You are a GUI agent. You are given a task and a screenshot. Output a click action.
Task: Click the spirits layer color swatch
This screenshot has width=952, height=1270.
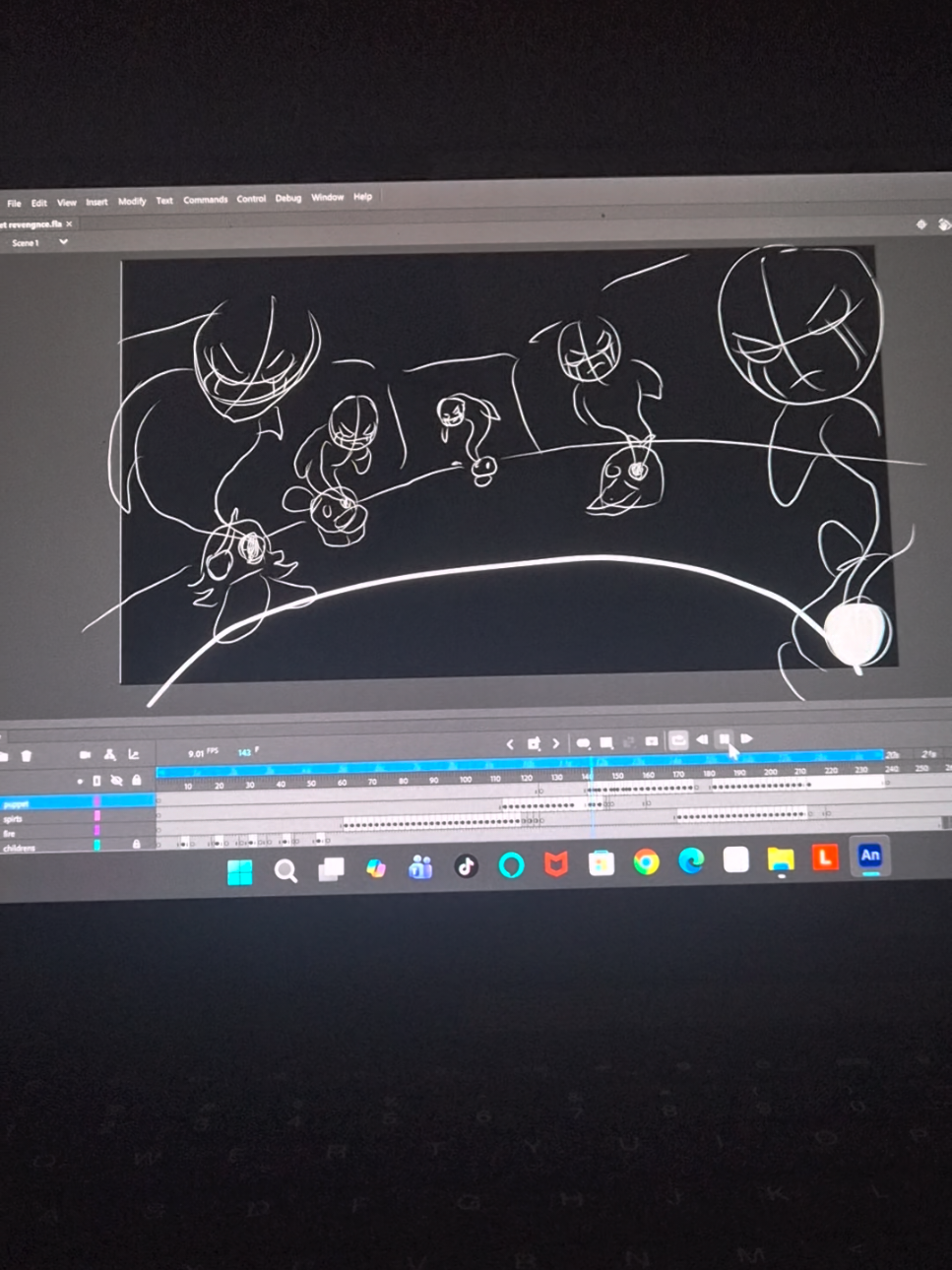click(x=96, y=817)
